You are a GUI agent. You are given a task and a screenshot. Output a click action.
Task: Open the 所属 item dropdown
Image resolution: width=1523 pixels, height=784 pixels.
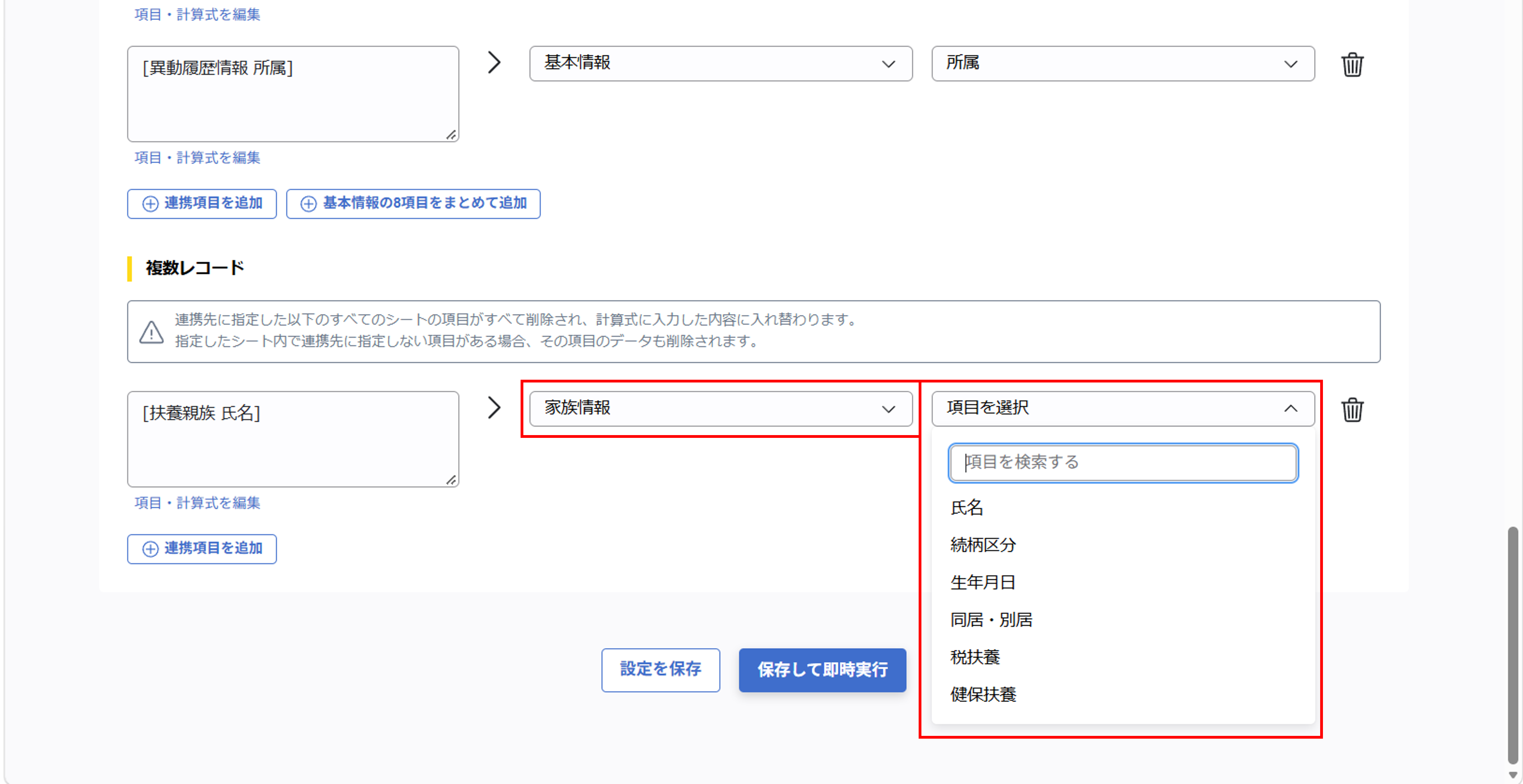(x=1123, y=63)
